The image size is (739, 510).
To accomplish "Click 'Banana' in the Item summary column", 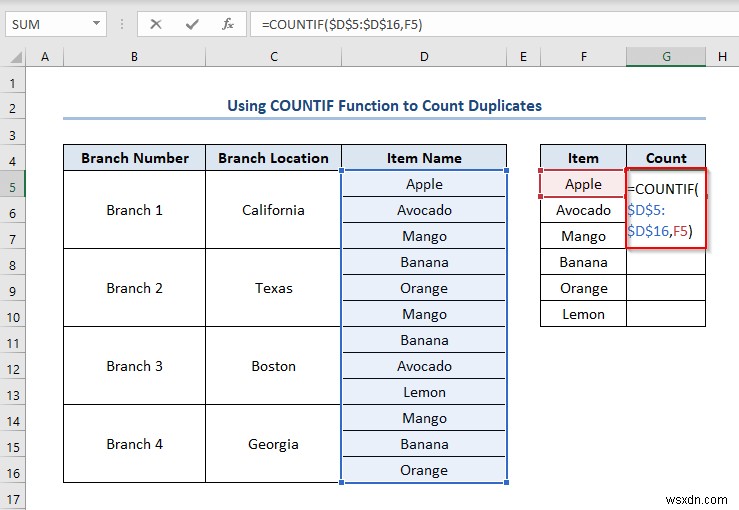I will pos(583,262).
